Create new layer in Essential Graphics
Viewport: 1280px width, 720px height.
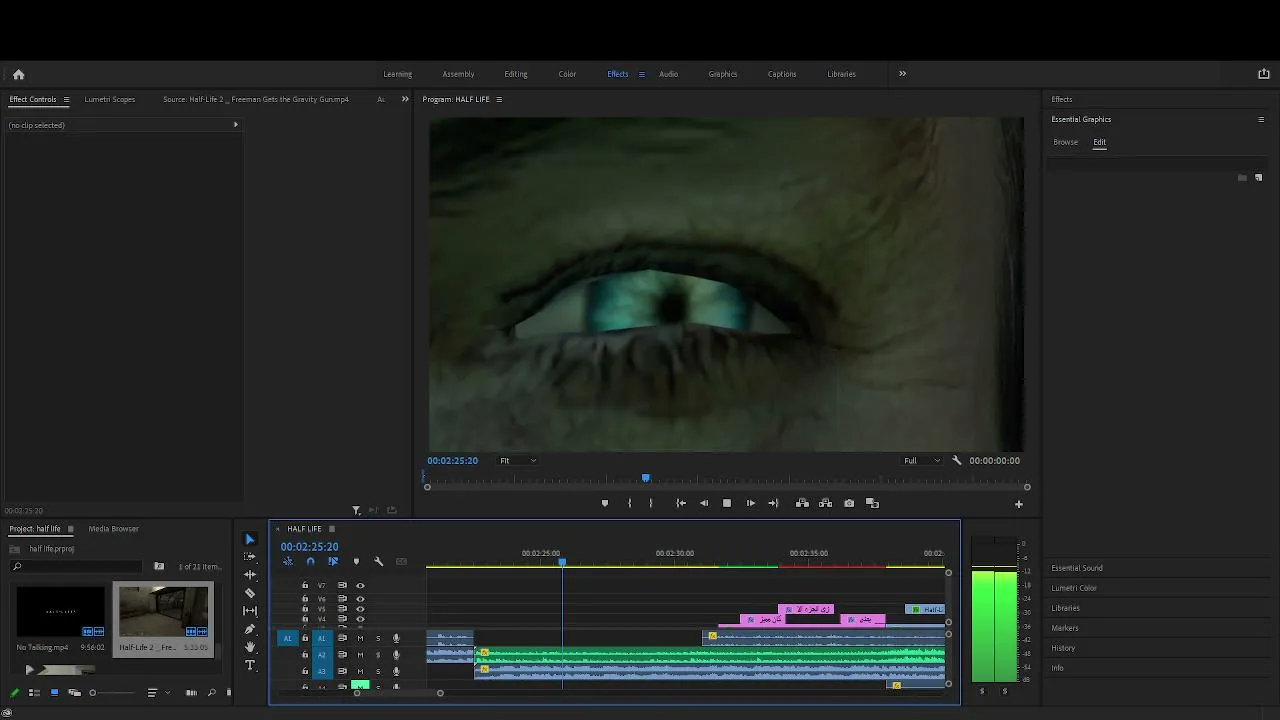click(1258, 178)
